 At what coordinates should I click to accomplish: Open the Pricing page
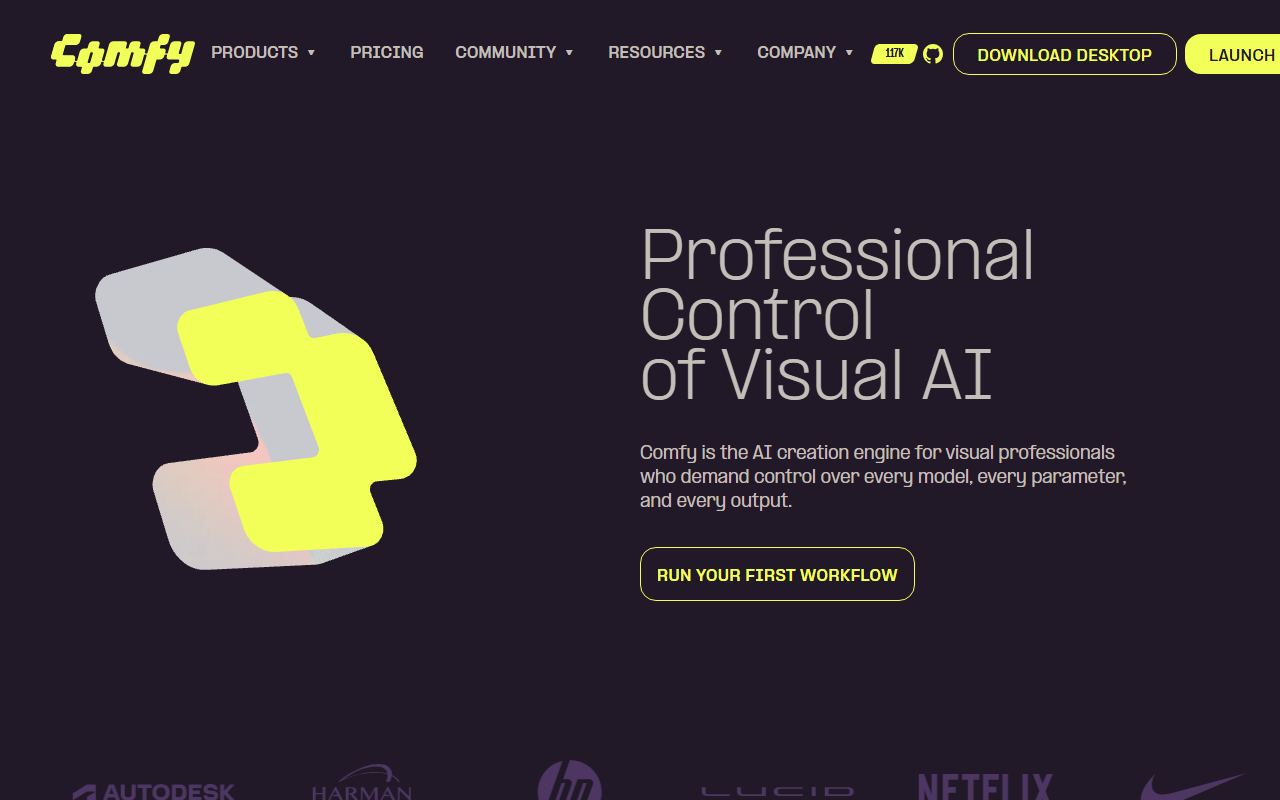[387, 52]
